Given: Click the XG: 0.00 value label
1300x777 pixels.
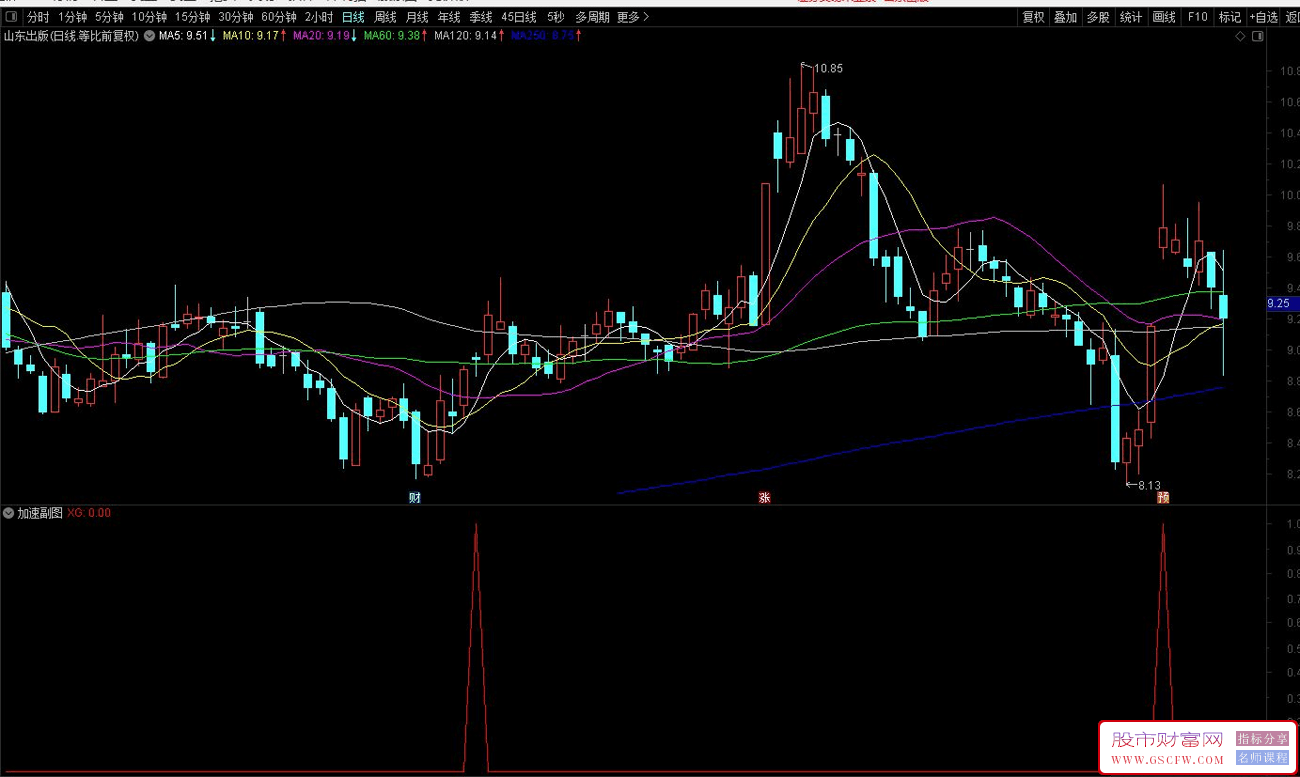Looking at the screenshot, I should click(89, 513).
